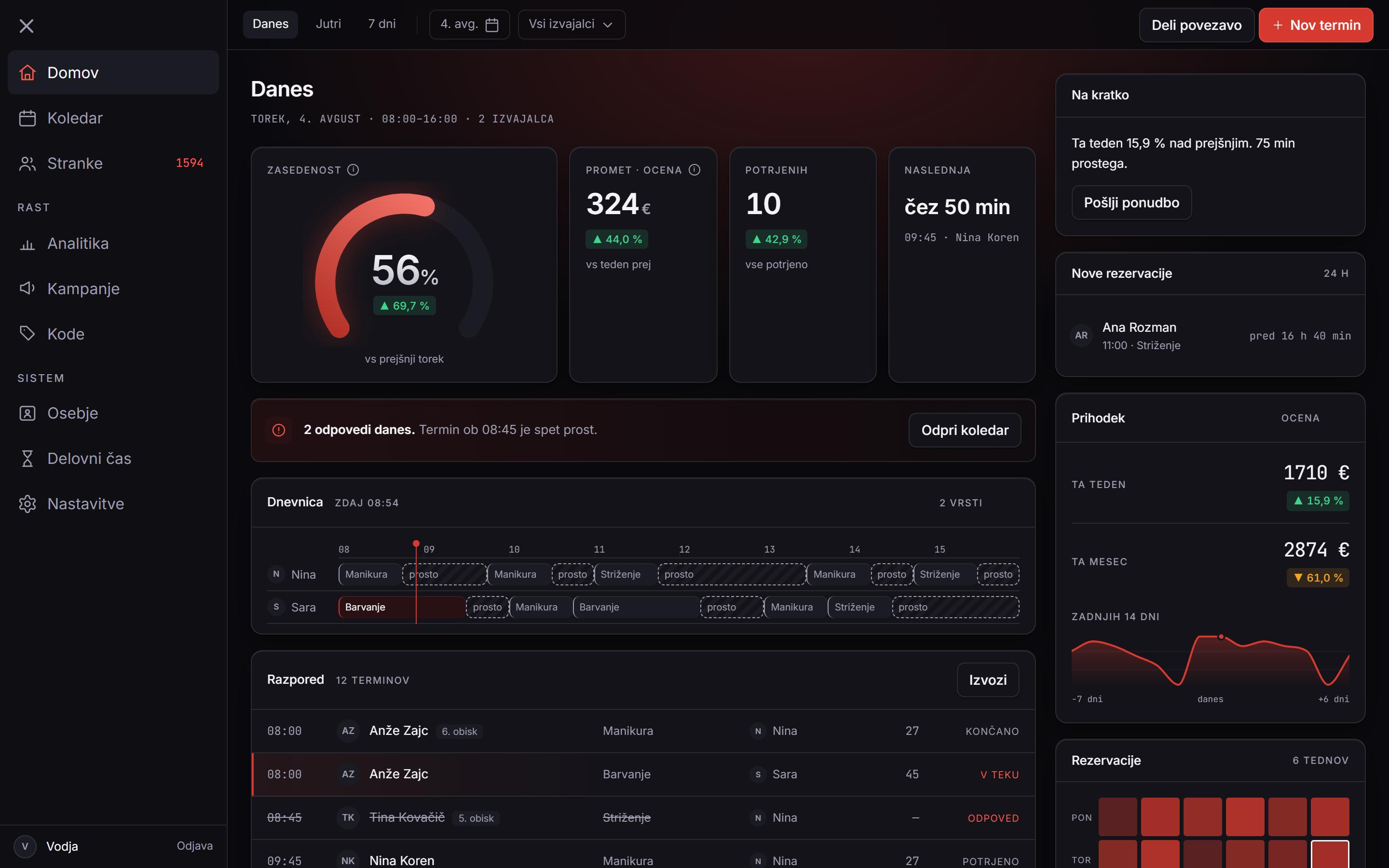Switch to the Danes tab

(271, 24)
